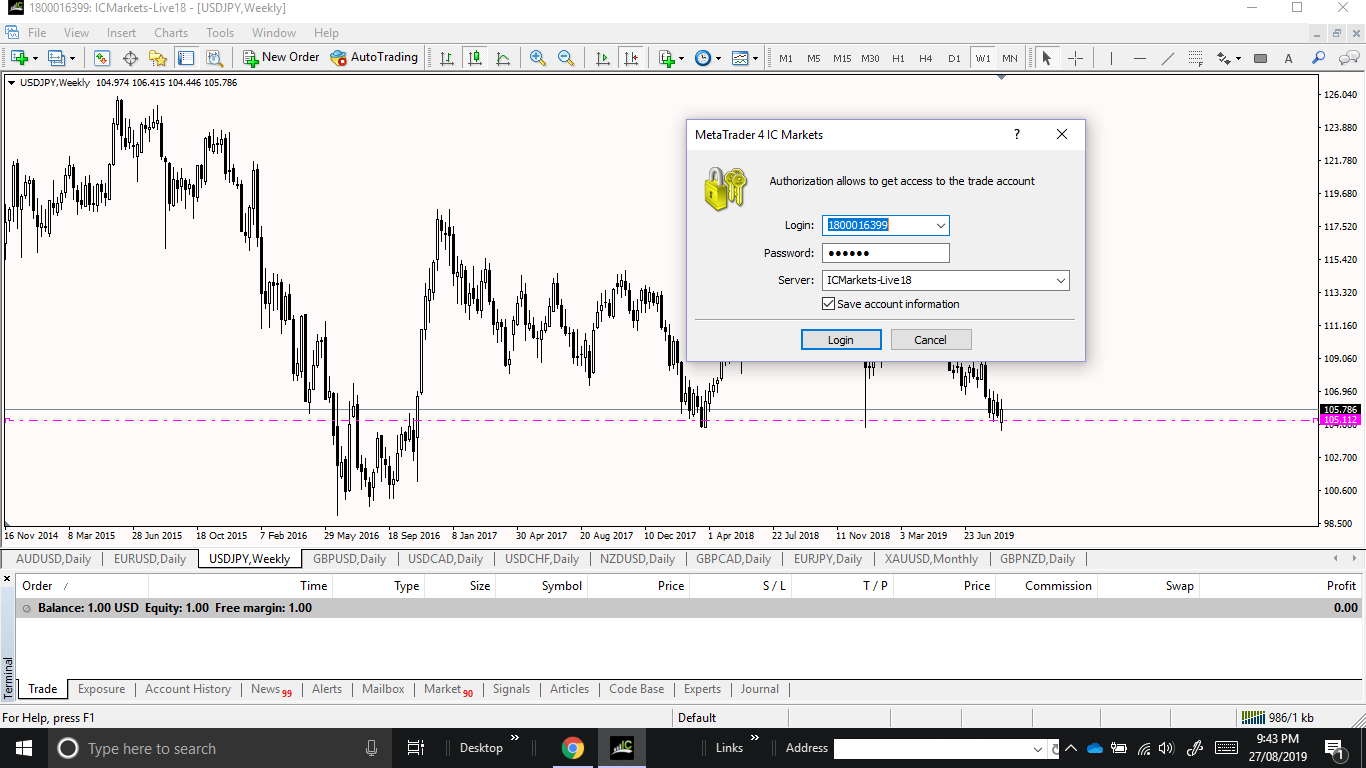Select the H4 timeframe button
The height and width of the screenshot is (768, 1366).
[926, 58]
